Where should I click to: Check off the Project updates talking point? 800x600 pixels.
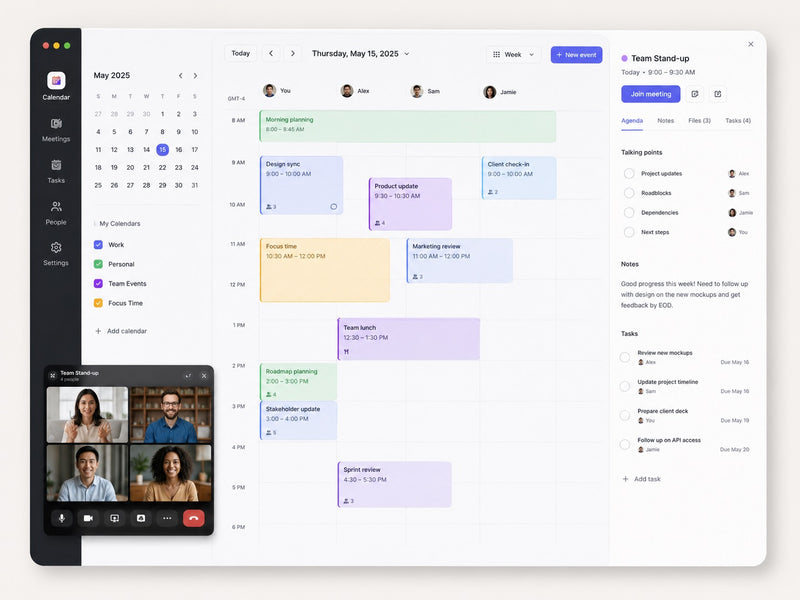[x=629, y=173]
